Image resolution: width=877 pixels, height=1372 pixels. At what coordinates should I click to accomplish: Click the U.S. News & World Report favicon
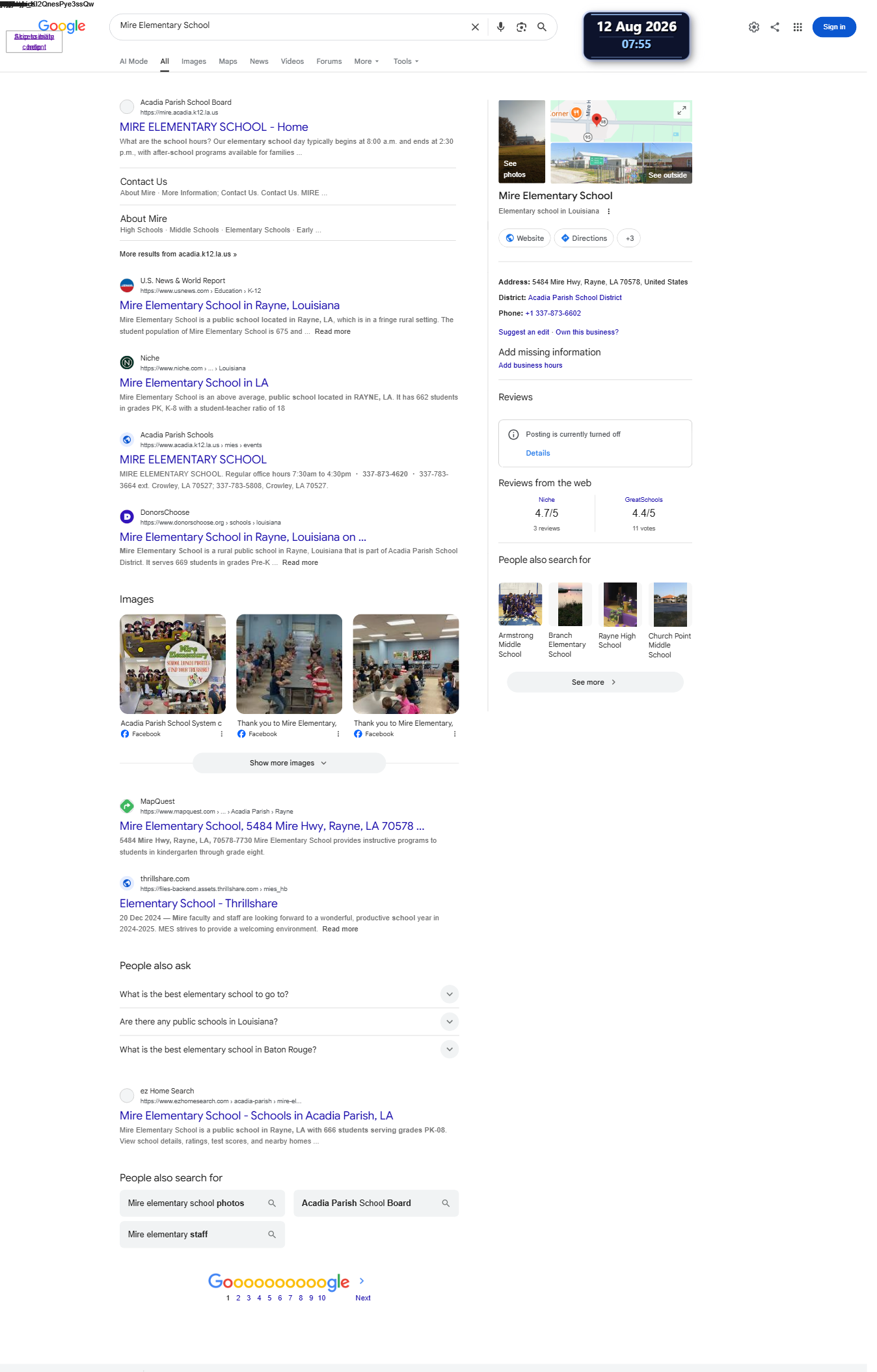pyautogui.click(x=127, y=286)
